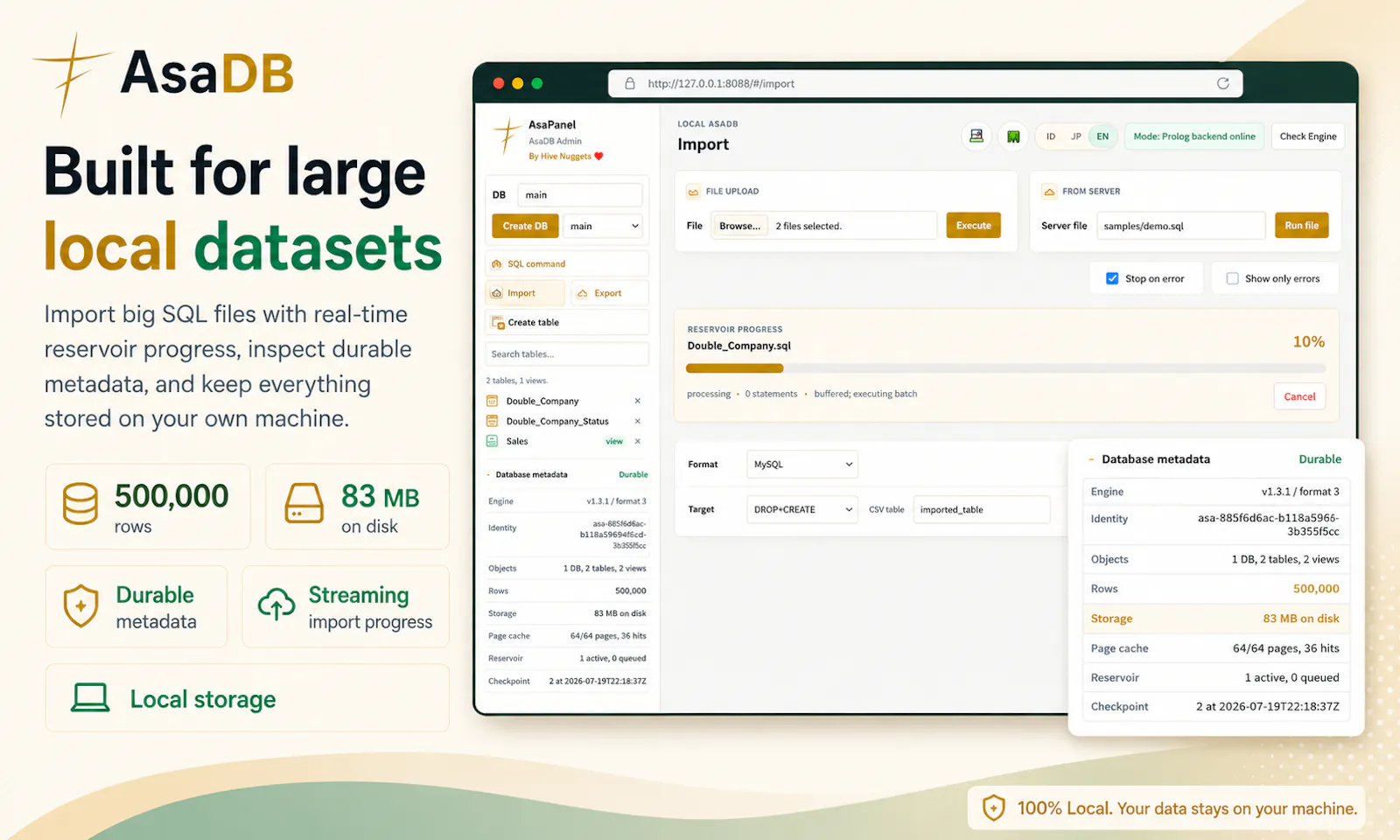
Task: Click the green bookmark icon button in header
Action: click(1013, 136)
